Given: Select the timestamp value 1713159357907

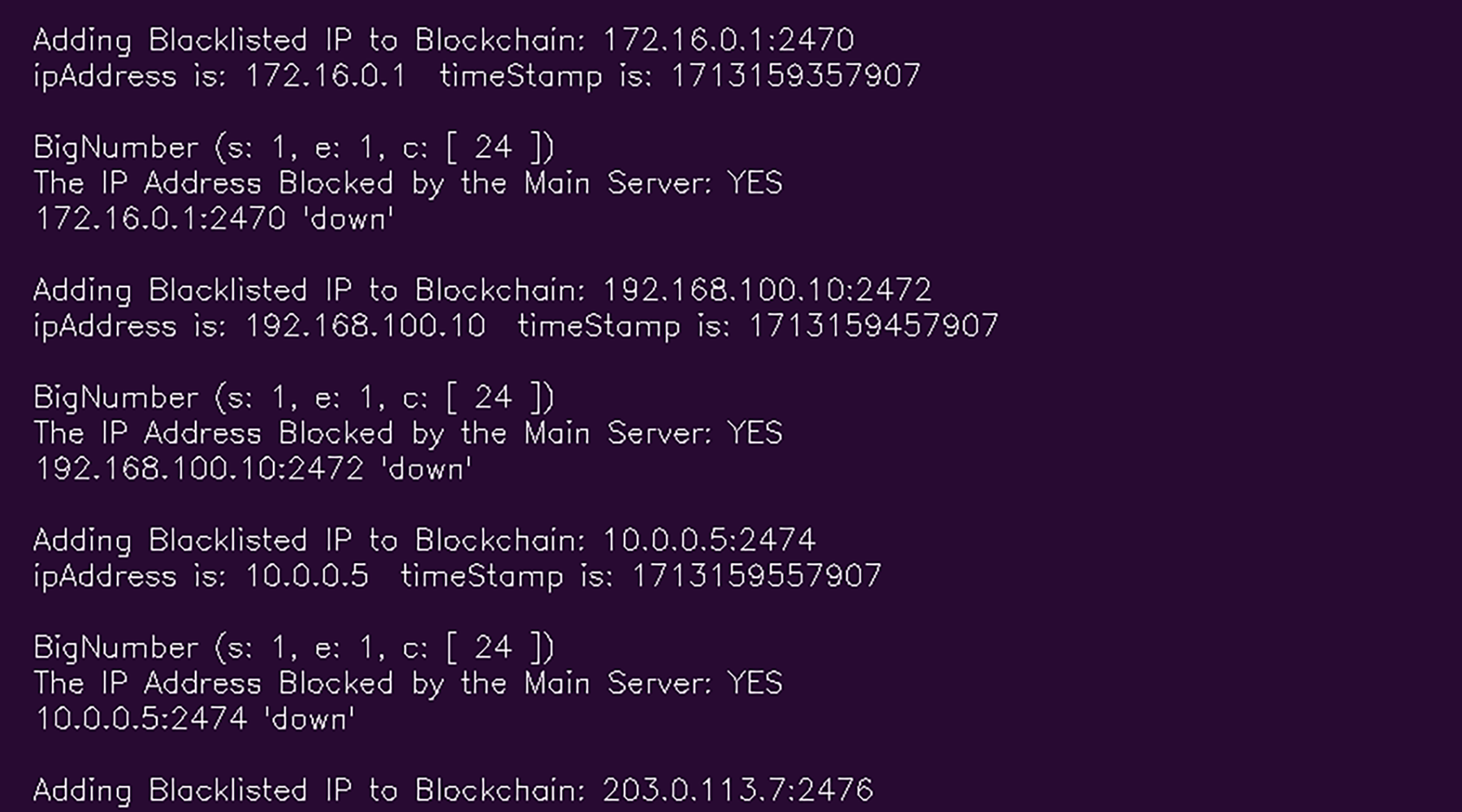Looking at the screenshot, I should (796, 76).
